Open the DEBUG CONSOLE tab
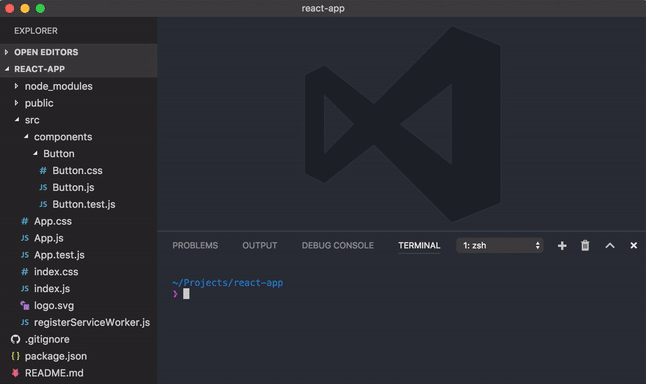646x384 pixels. pos(337,246)
